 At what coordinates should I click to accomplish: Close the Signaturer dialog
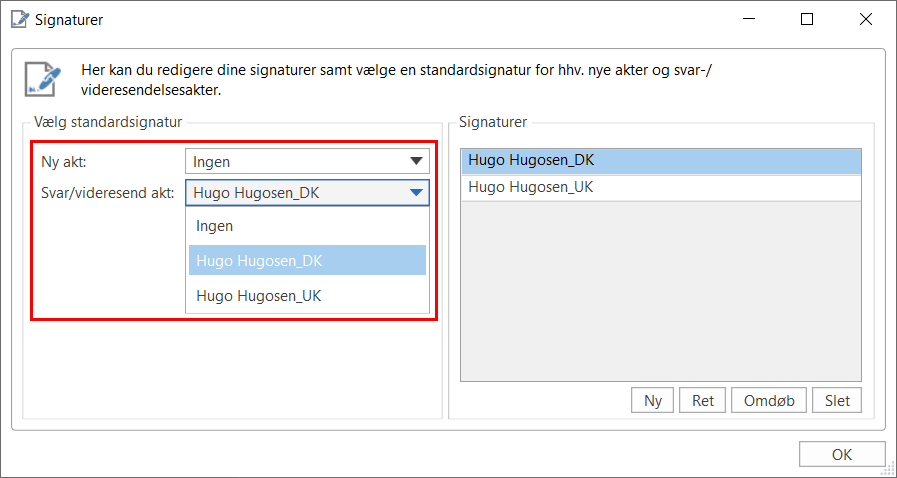point(864,19)
